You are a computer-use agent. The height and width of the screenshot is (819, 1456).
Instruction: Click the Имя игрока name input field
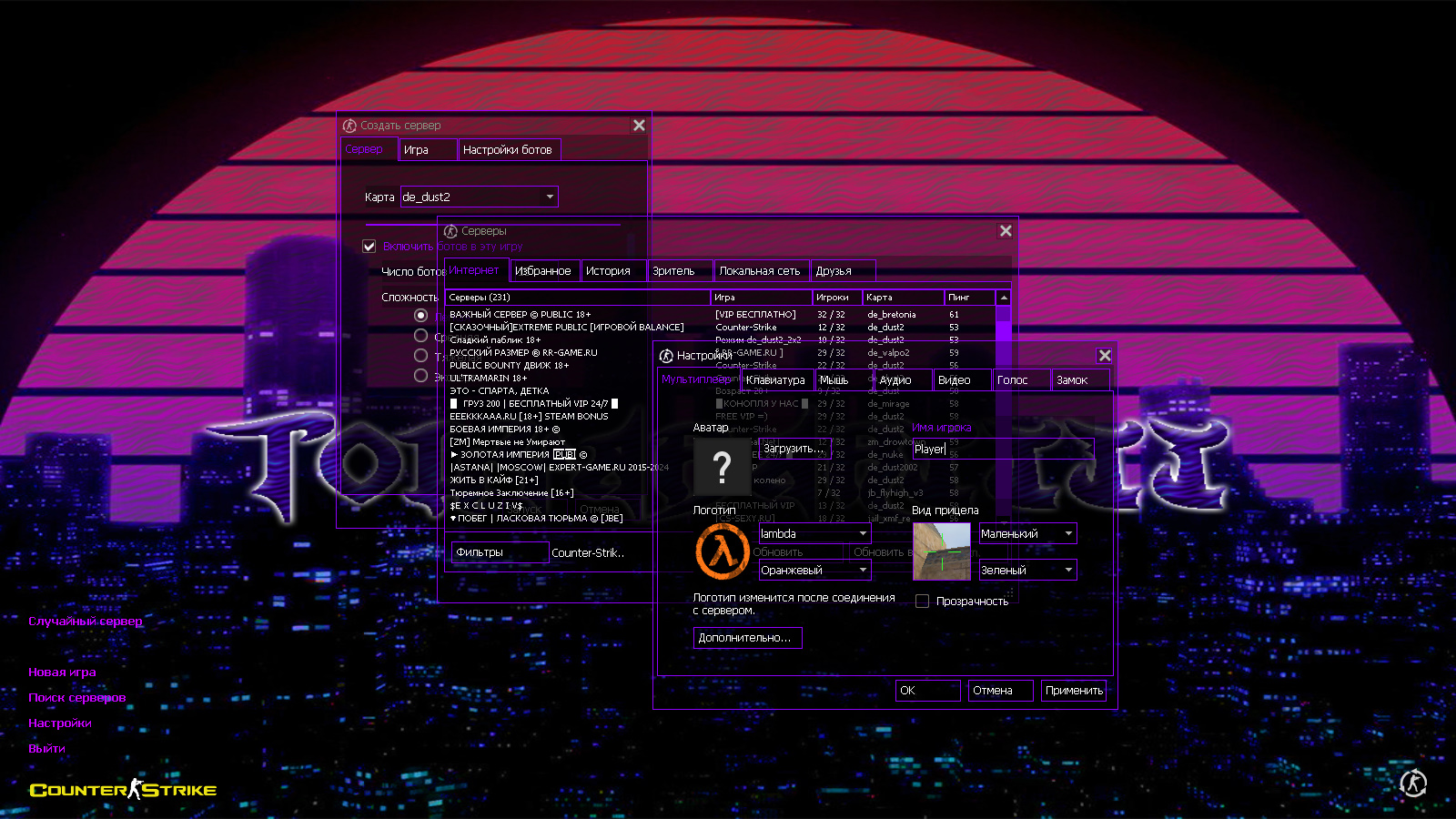tap(1001, 450)
